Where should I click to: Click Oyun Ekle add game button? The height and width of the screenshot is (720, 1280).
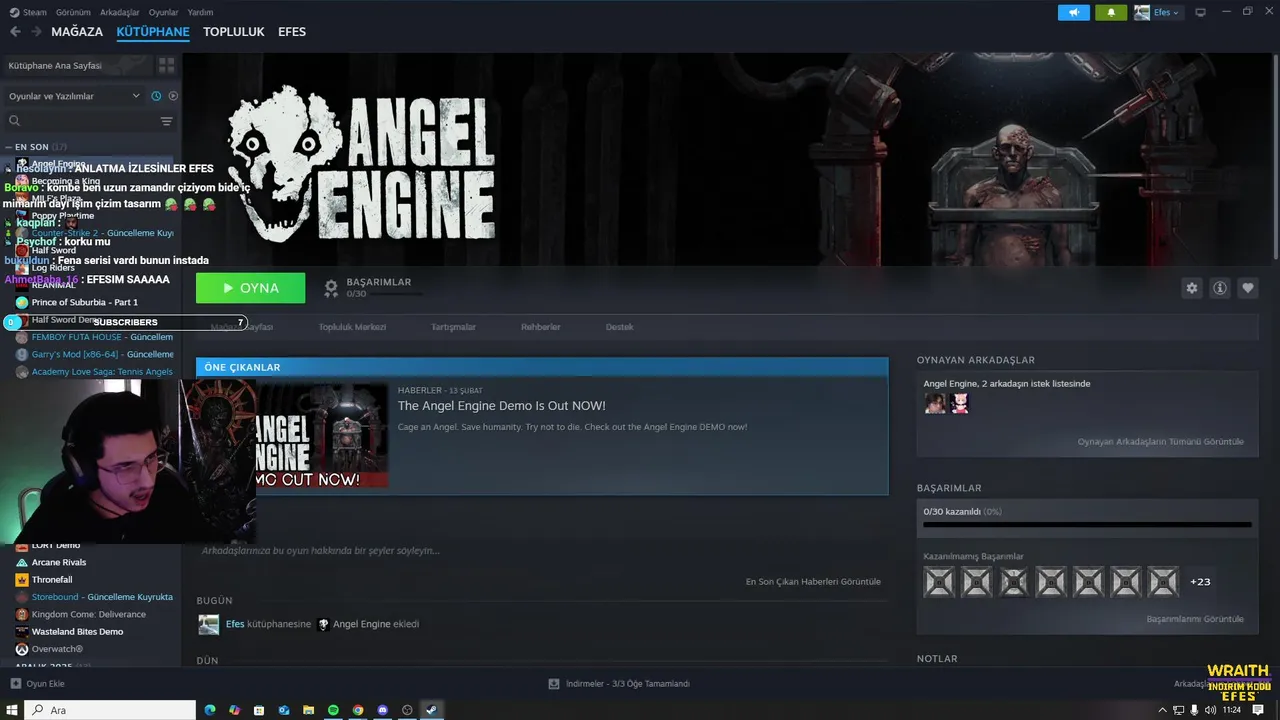pos(38,684)
